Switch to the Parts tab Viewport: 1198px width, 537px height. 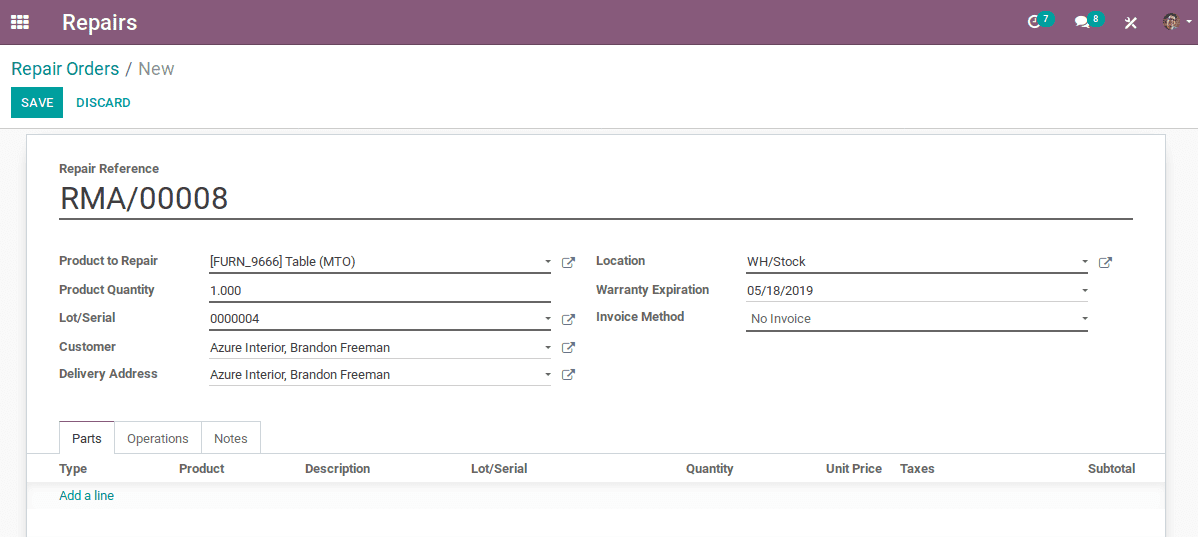click(x=86, y=438)
